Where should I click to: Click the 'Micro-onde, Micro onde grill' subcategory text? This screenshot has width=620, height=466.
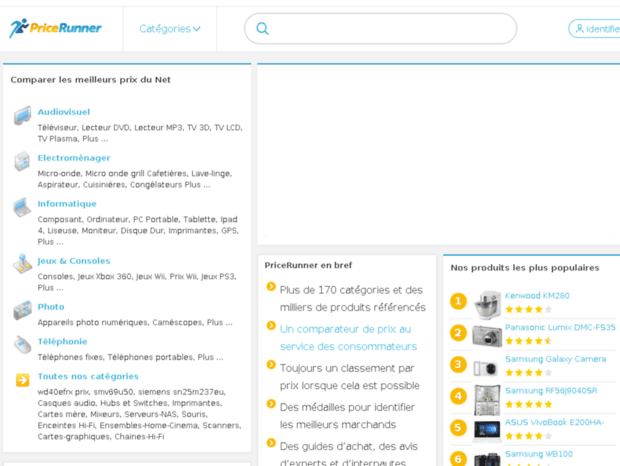[135, 179]
